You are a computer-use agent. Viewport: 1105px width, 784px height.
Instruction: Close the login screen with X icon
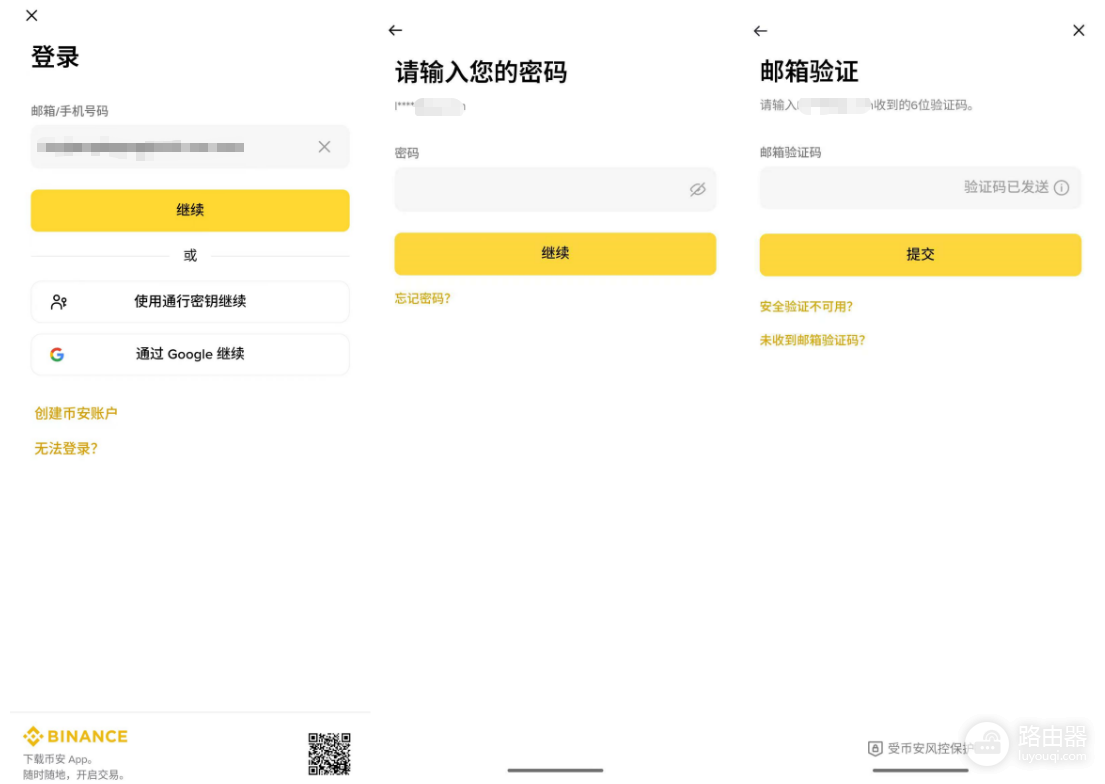click(x=32, y=16)
